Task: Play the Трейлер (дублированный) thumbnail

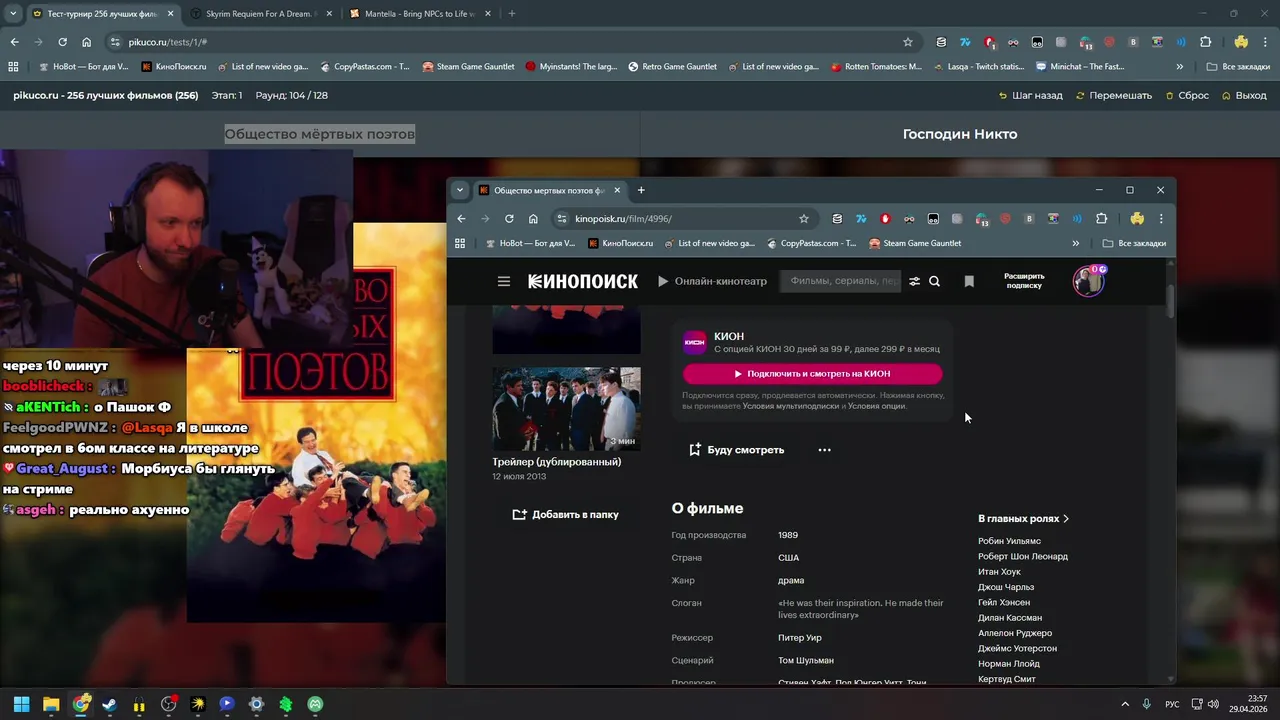Action: [x=566, y=409]
